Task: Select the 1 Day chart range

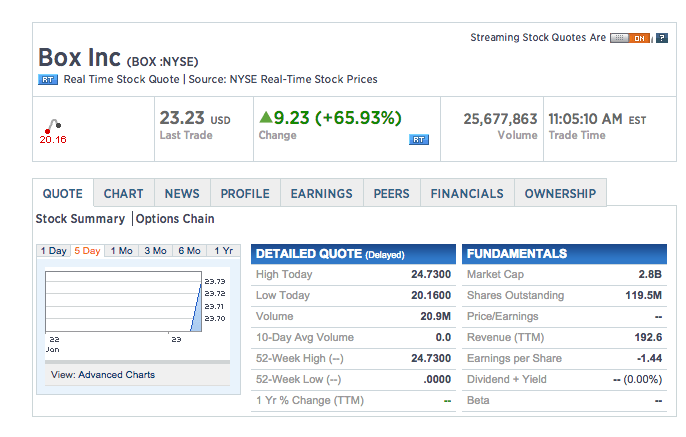Action: click(53, 251)
